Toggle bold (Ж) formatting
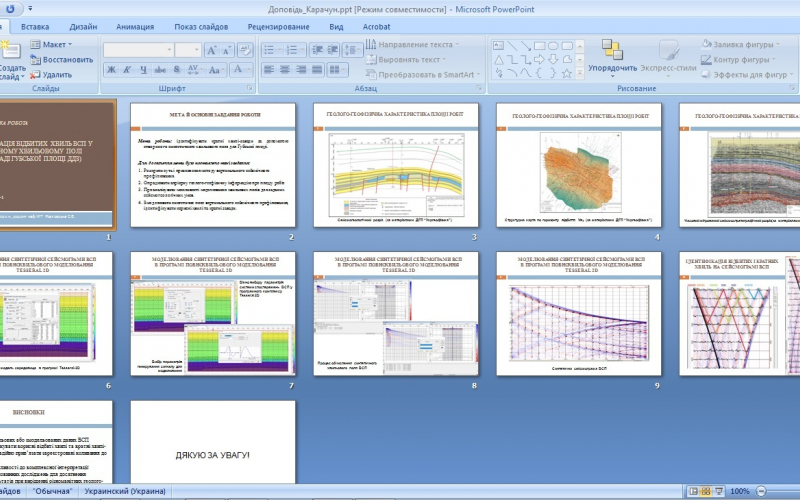 (x=111, y=70)
